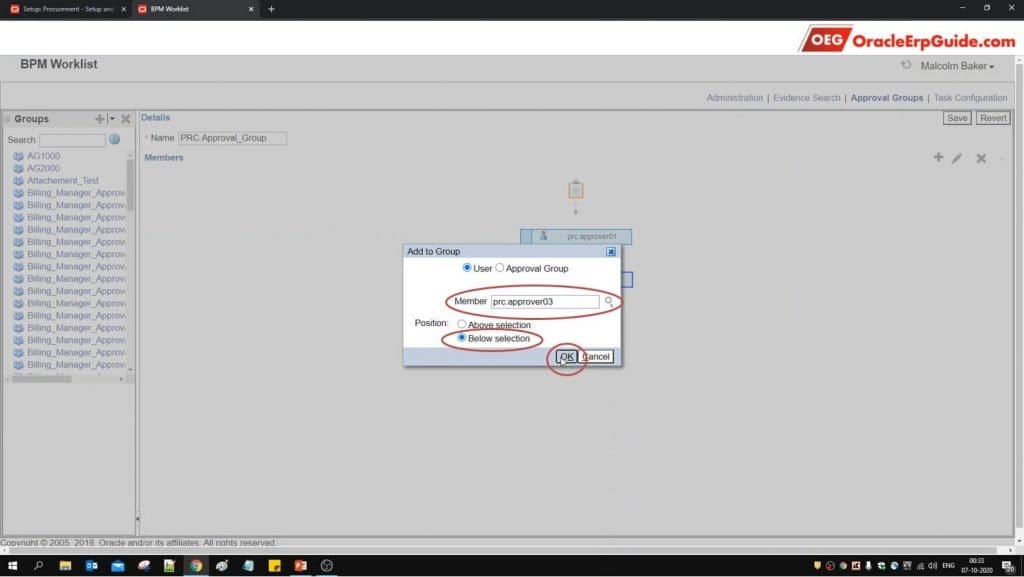This screenshot has height=577, width=1024.
Task: Open the Malcolm Baker user menu
Action: point(955,66)
